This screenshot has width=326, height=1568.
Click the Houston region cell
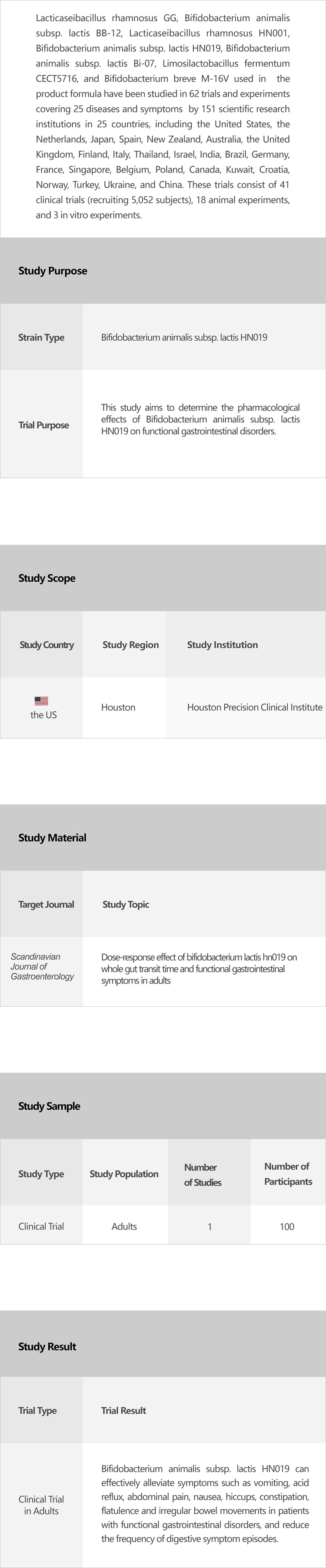click(x=118, y=707)
